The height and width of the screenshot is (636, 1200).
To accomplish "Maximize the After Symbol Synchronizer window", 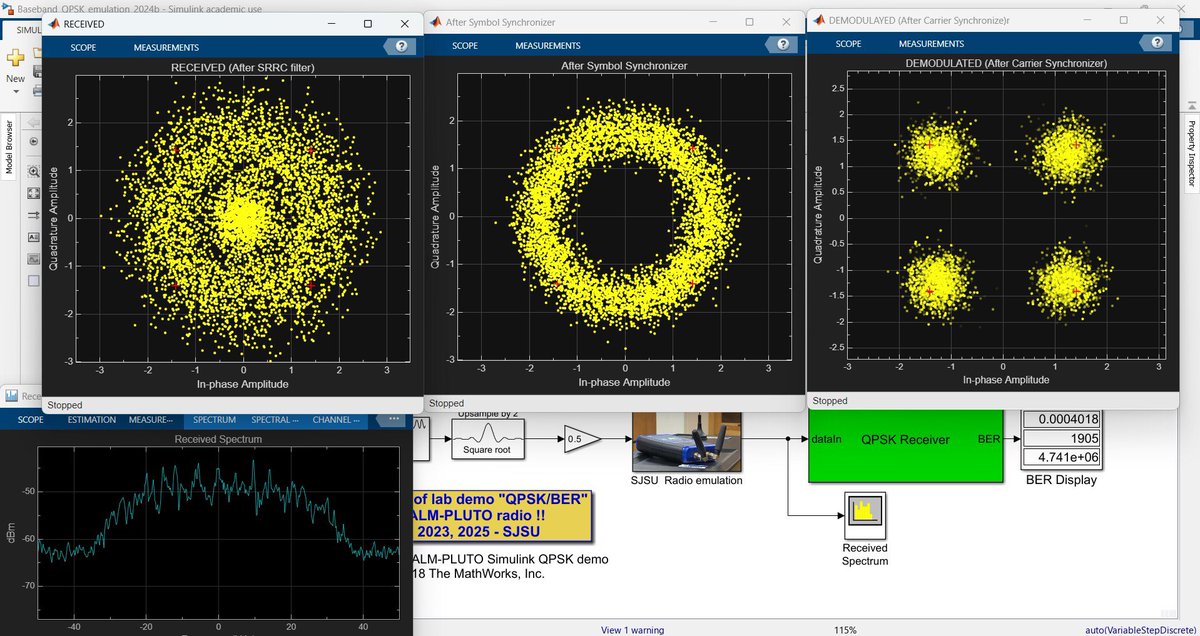I will pos(750,22).
